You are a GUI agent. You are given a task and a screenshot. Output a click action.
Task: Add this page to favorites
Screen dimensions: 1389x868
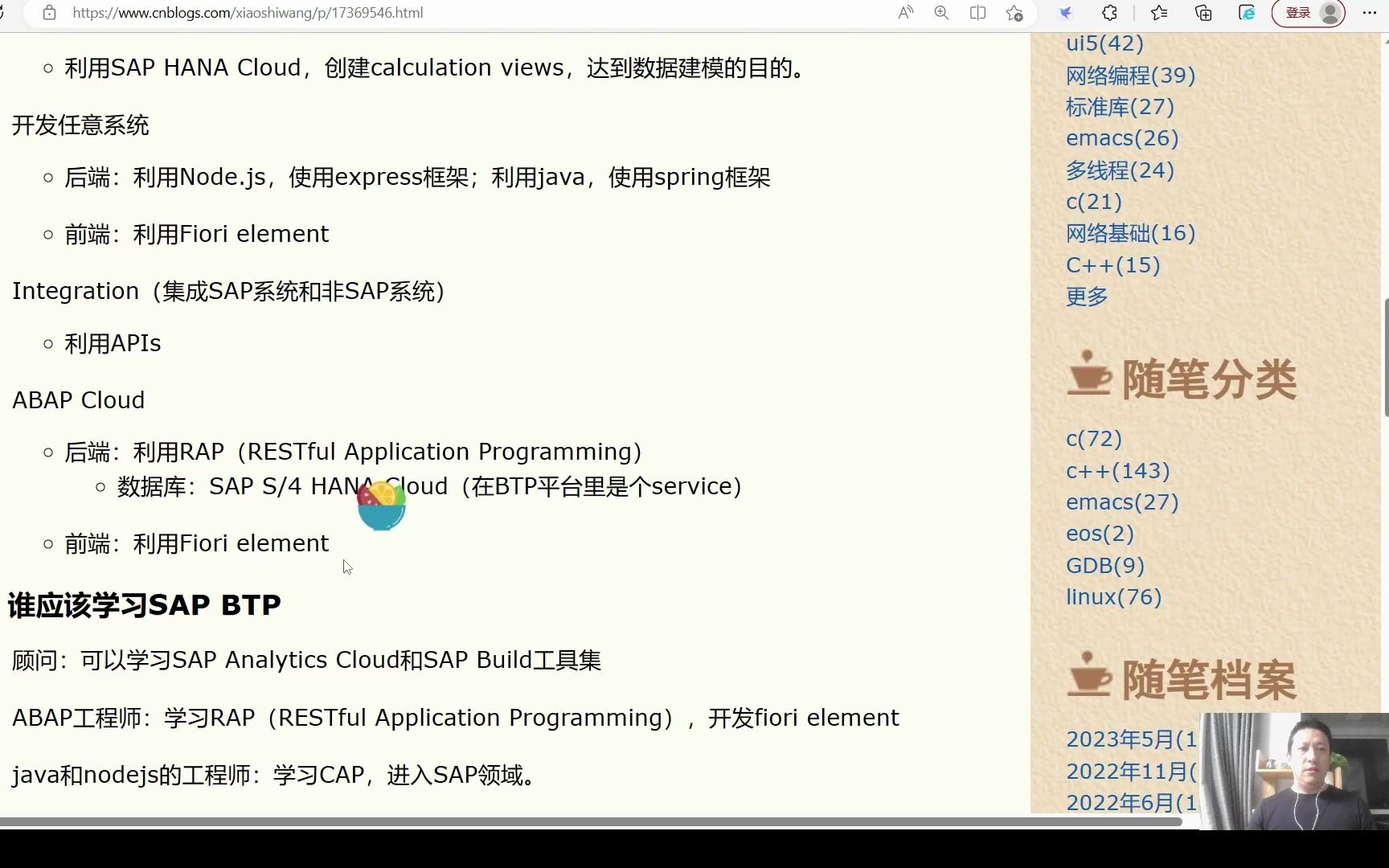[1014, 13]
